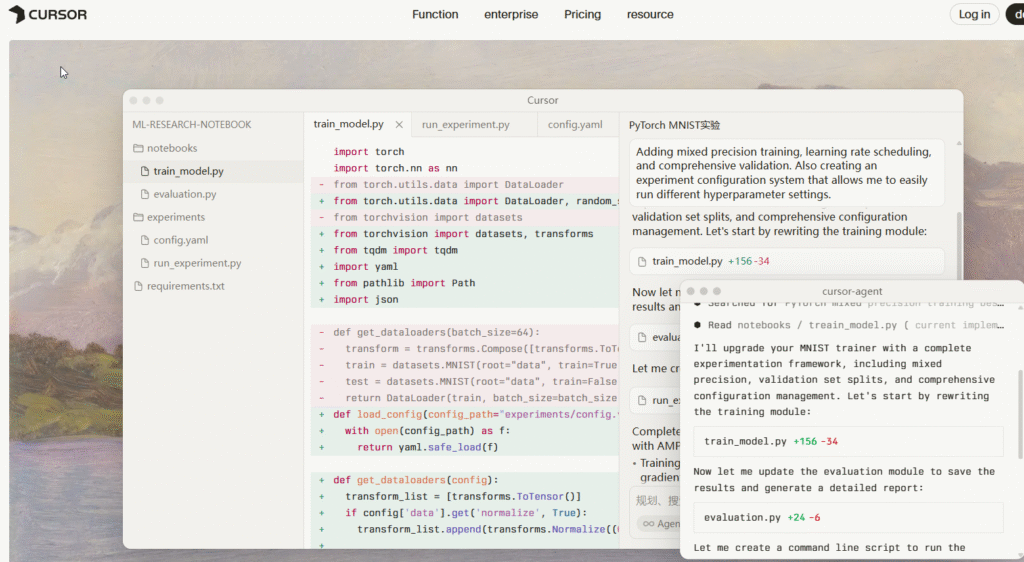Open the Pricing page link
1024x562 pixels.
click(x=582, y=14)
